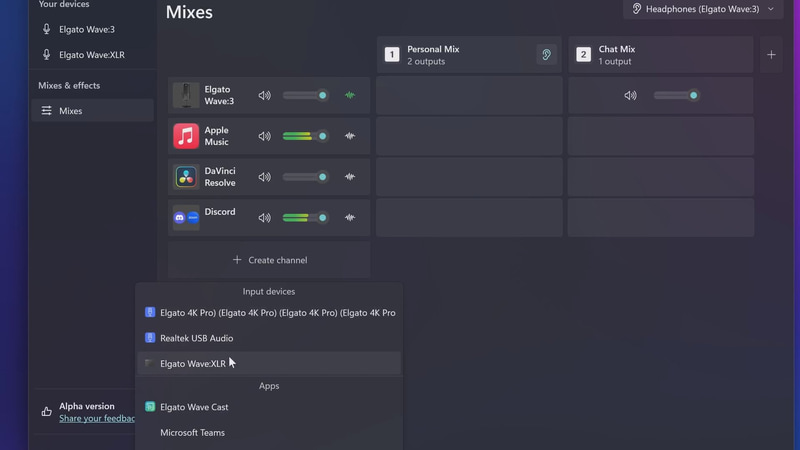The width and height of the screenshot is (800, 450).
Task: Choose Realtek USB Audio input device
Action: [x=269, y=338]
